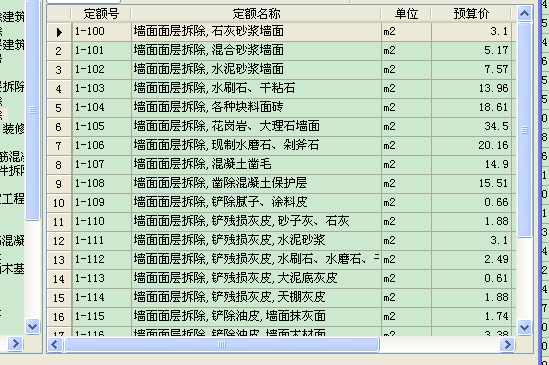The height and width of the screenshot is (365, 549).
Task: Select 墙面面层拆除, 各种块料面砖 name cell
Action: tap(257, 107)
